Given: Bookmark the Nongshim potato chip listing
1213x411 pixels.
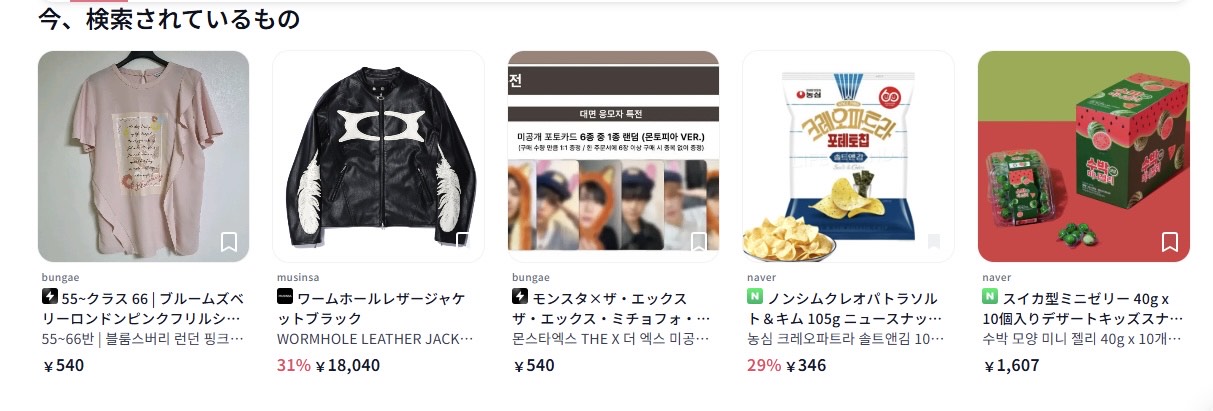Looking at the screenshot, I should pos(933,241).
